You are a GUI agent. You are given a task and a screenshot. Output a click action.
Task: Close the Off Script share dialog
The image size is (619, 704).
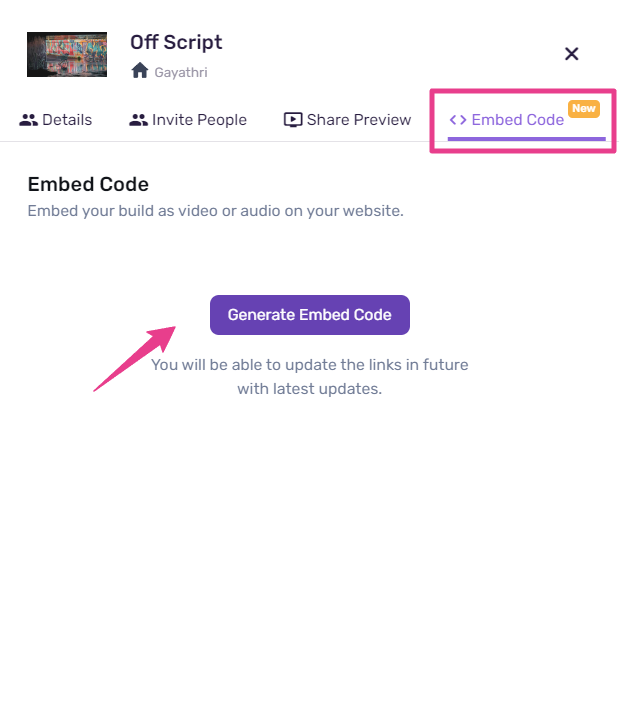(x=572, y=54)
